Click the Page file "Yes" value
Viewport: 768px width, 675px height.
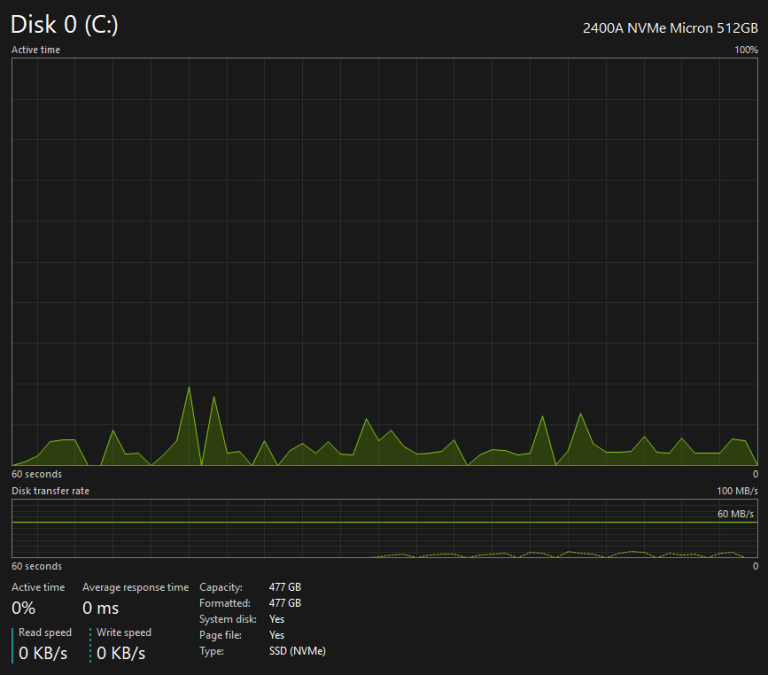(x=277, y=635)
